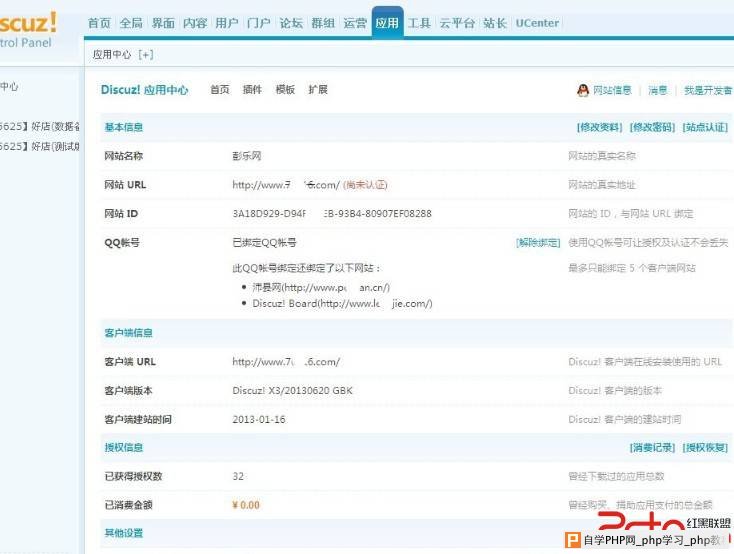Click the Discuz! 应用中心 title

pos(144,89)
